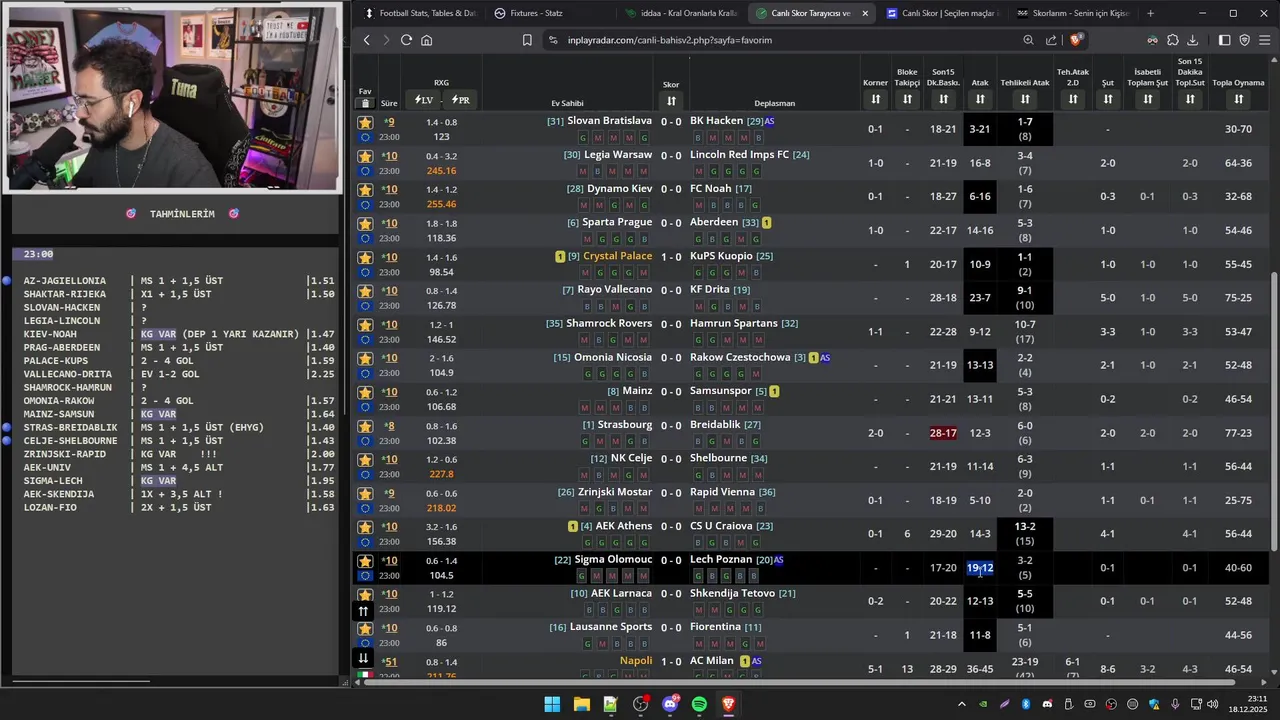Open a new browser tab
The height and width of the screenshot is (720, 1280).
[1150, 13]
